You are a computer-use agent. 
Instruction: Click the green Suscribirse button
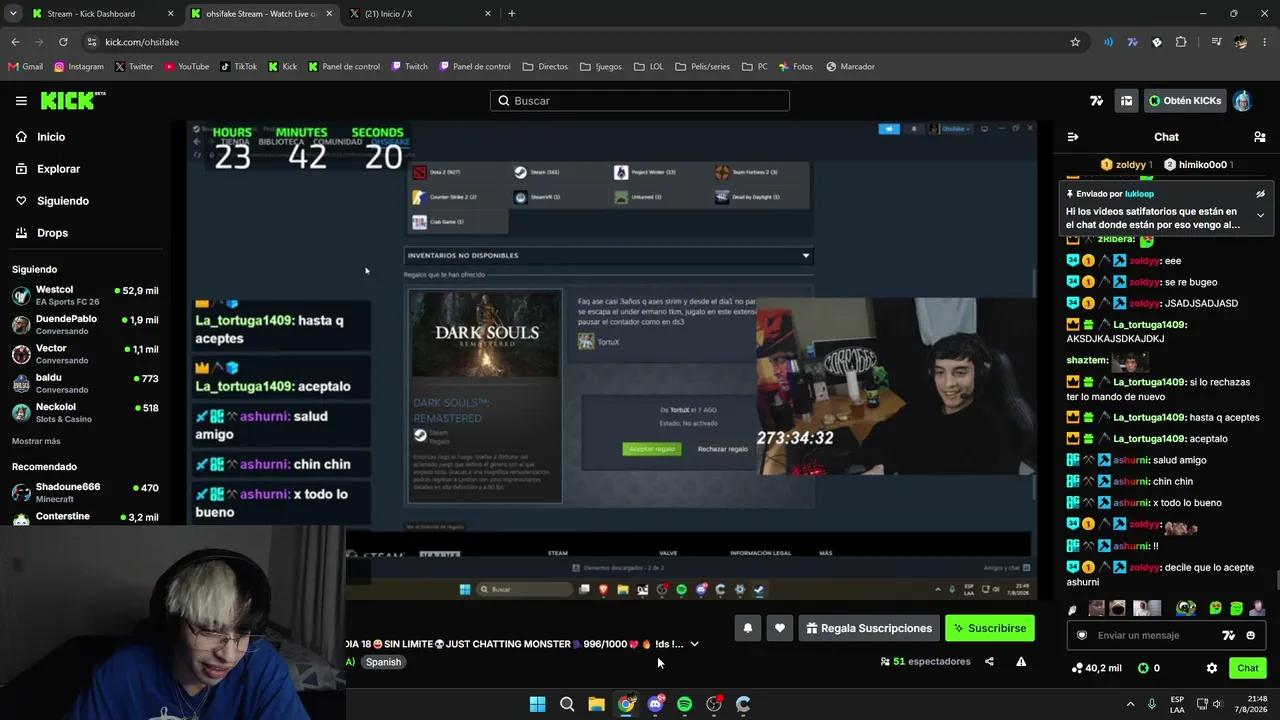[x=990, y=628]
